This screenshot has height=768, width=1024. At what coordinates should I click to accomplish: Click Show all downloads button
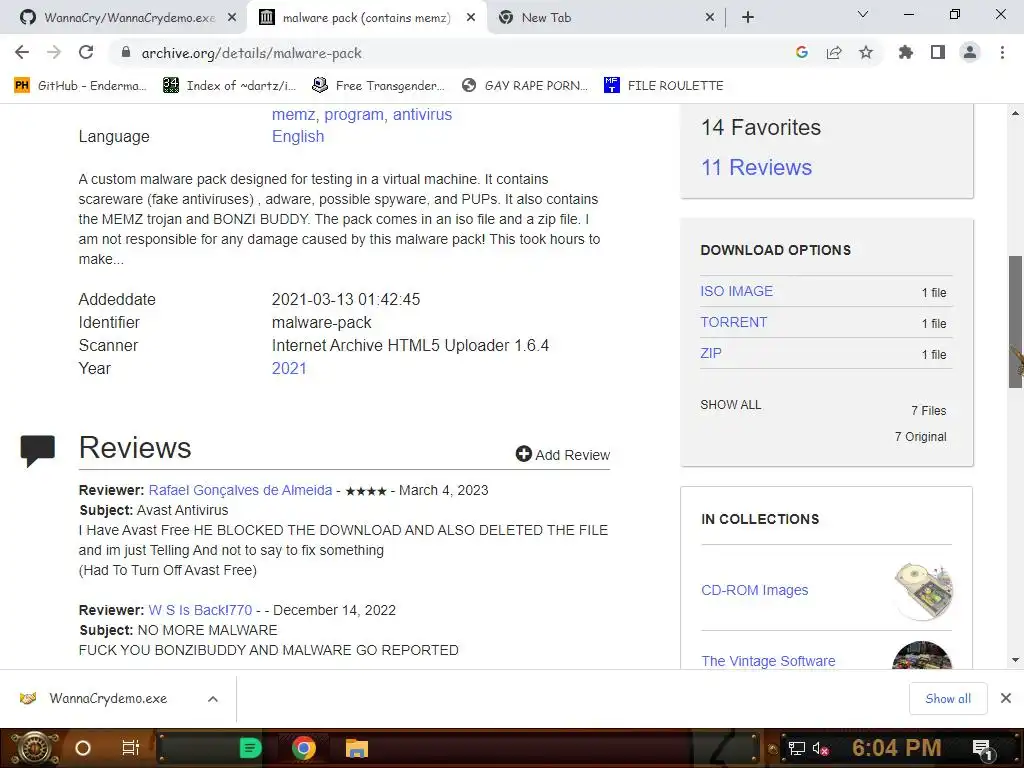point(948,699)
